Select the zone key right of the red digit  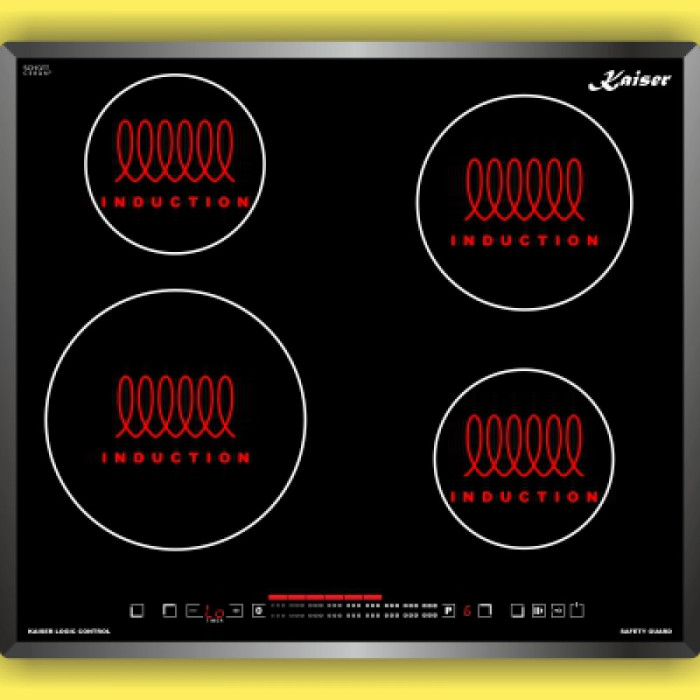(x=485, y=611)
